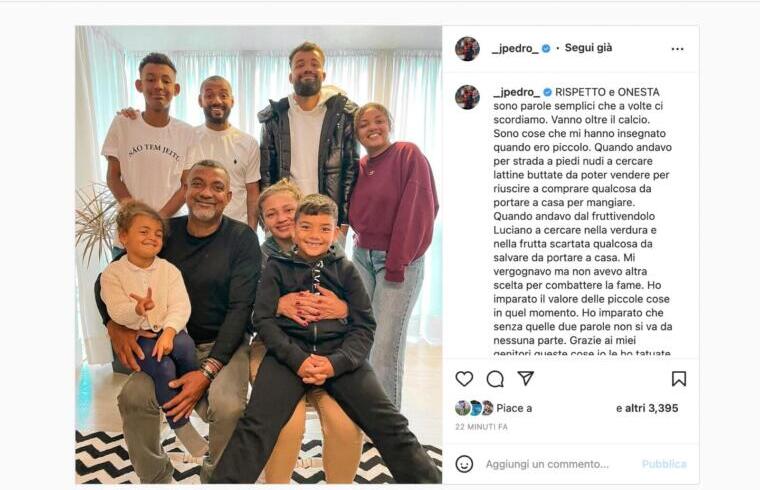Click the verified badge beside caption username

[x=548, y=92]
